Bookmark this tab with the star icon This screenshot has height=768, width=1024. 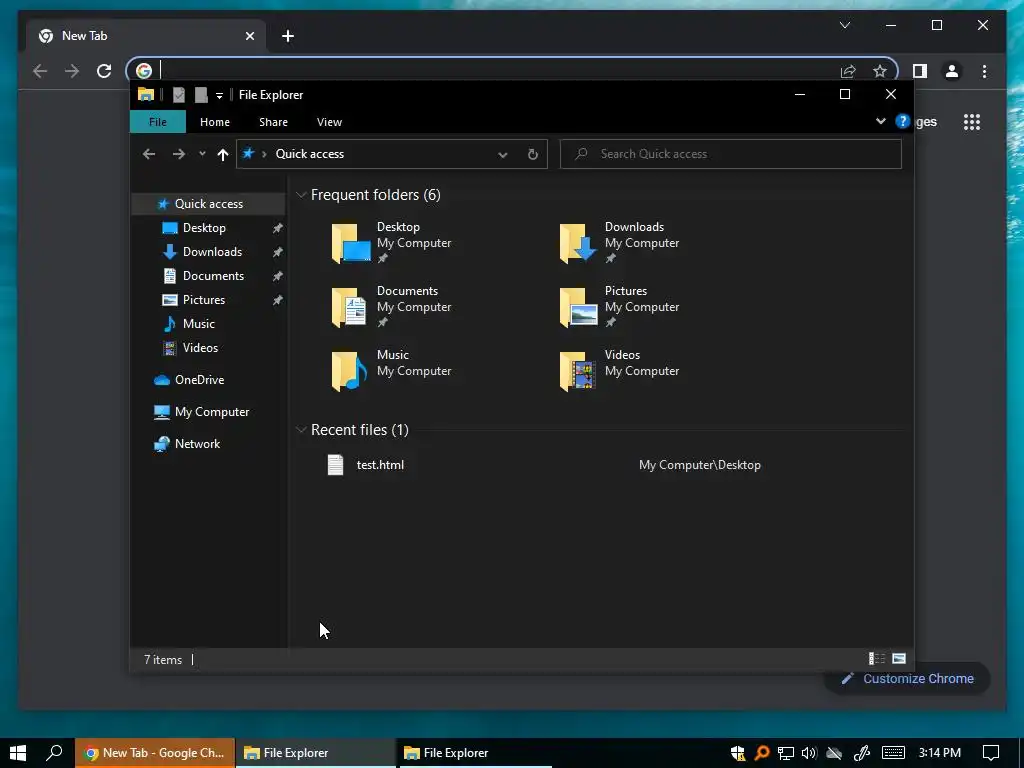(x=880, y=71)
